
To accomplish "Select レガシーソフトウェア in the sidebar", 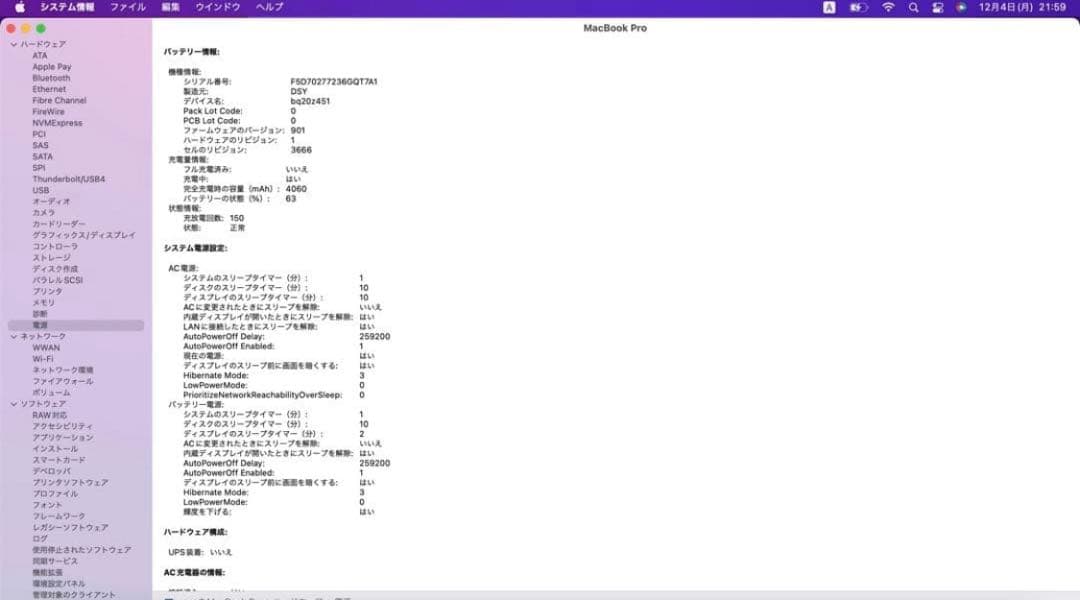I will tap(70, 528).
